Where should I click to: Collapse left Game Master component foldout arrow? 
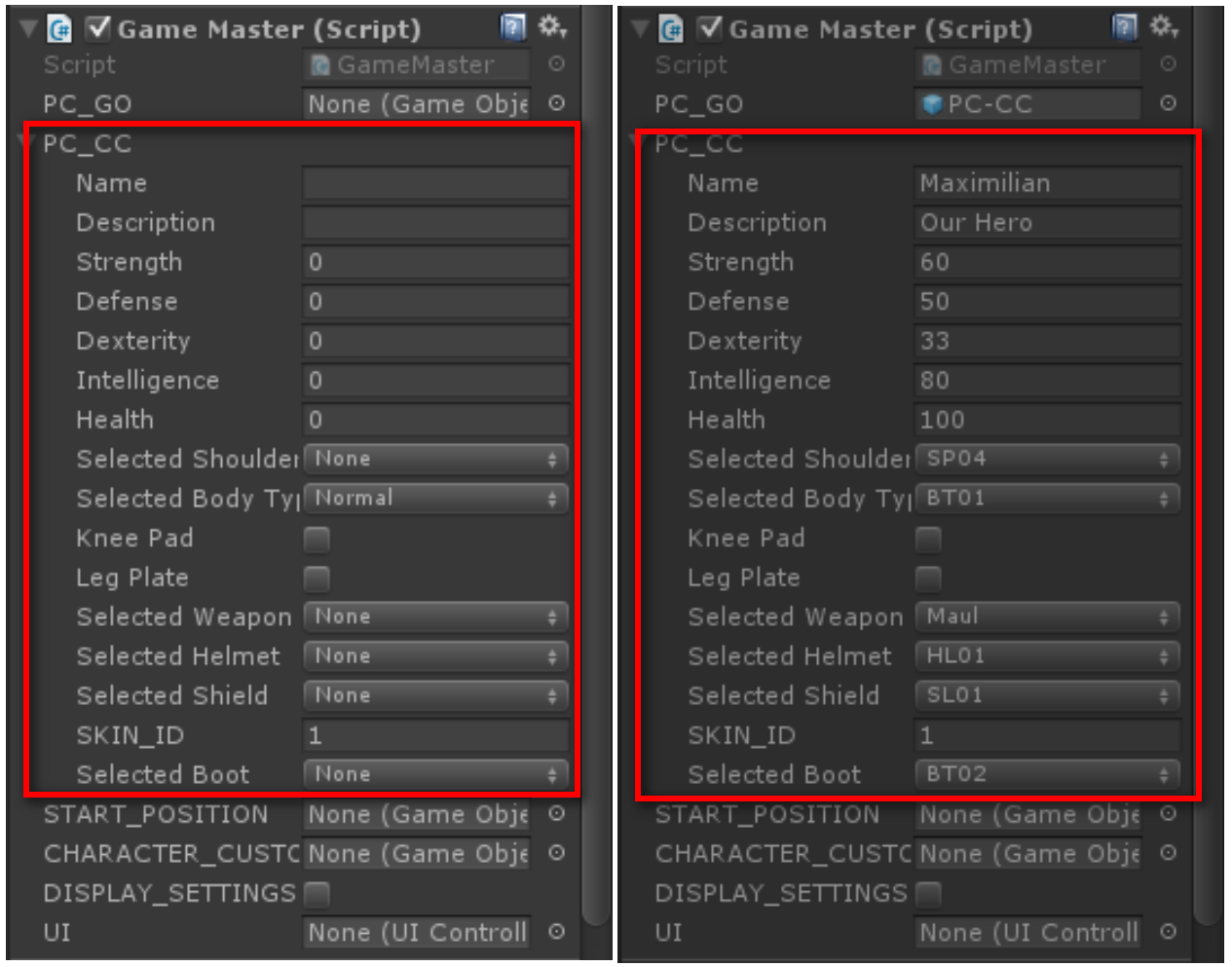(29, 29)
